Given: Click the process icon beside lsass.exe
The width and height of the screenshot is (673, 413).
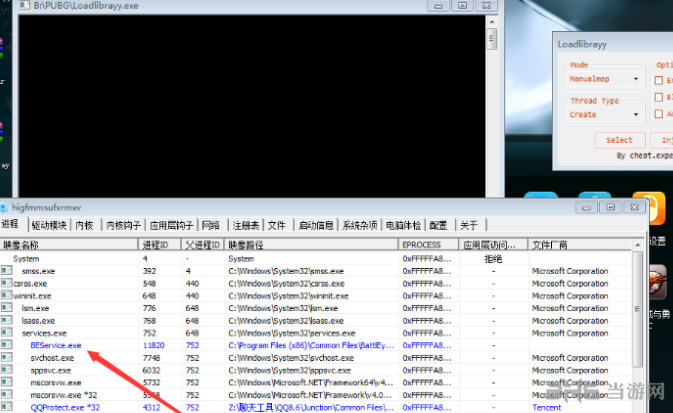Looking at the screenshot, I should tap(6, 320).
